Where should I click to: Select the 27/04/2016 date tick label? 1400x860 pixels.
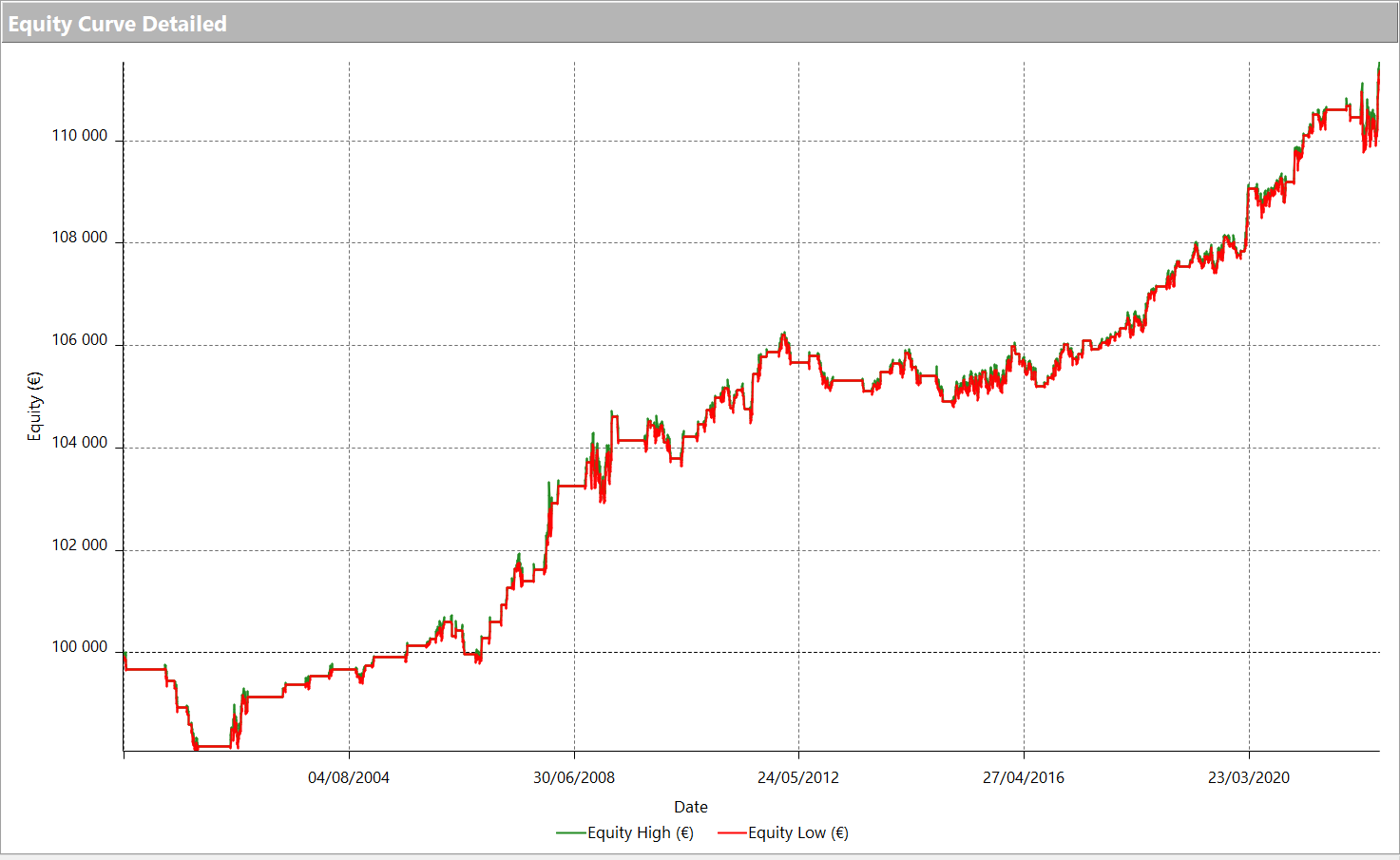pyautogui.click(x=1023, y=777)
